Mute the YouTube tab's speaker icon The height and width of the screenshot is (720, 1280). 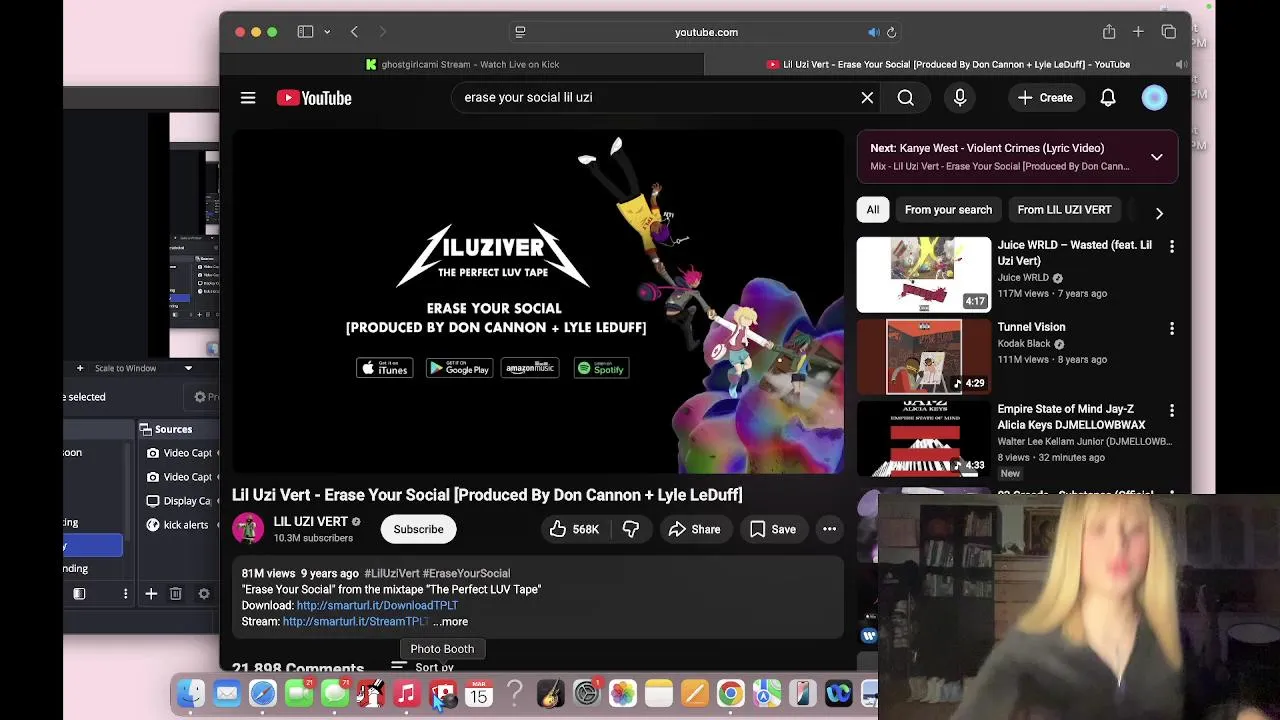pyautogui.click(x=1181, y=64)
